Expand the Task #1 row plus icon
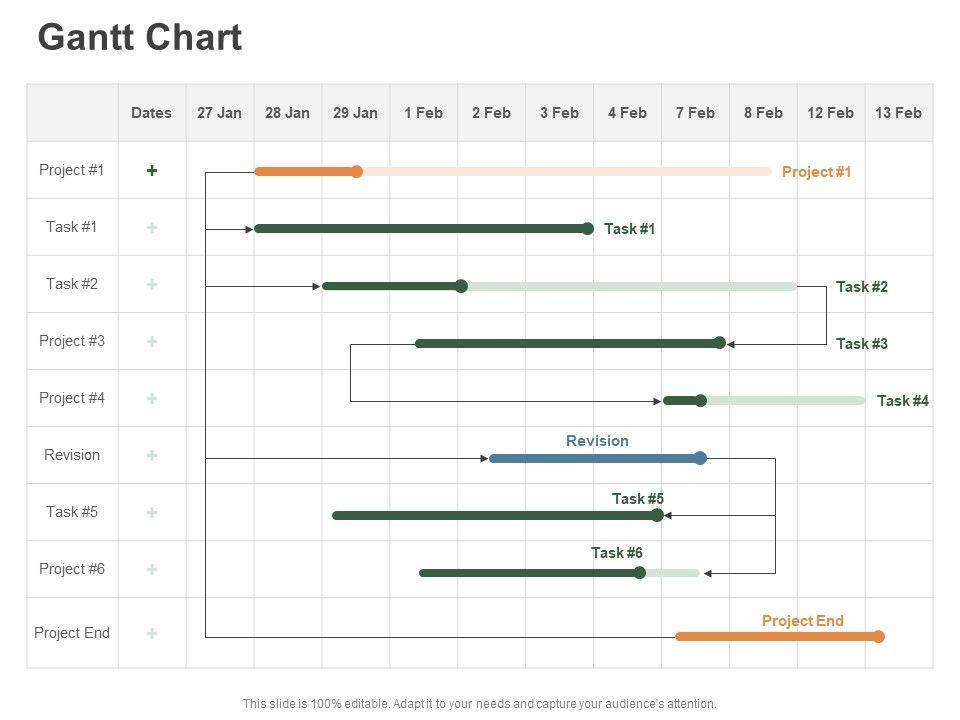Image resolution: width=960 pixels, height=720 pixels. 152,228
